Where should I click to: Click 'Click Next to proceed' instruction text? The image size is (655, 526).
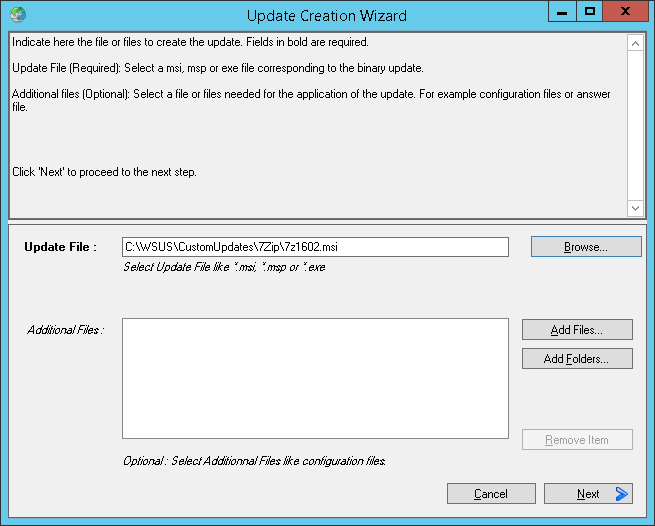(104, 172)
